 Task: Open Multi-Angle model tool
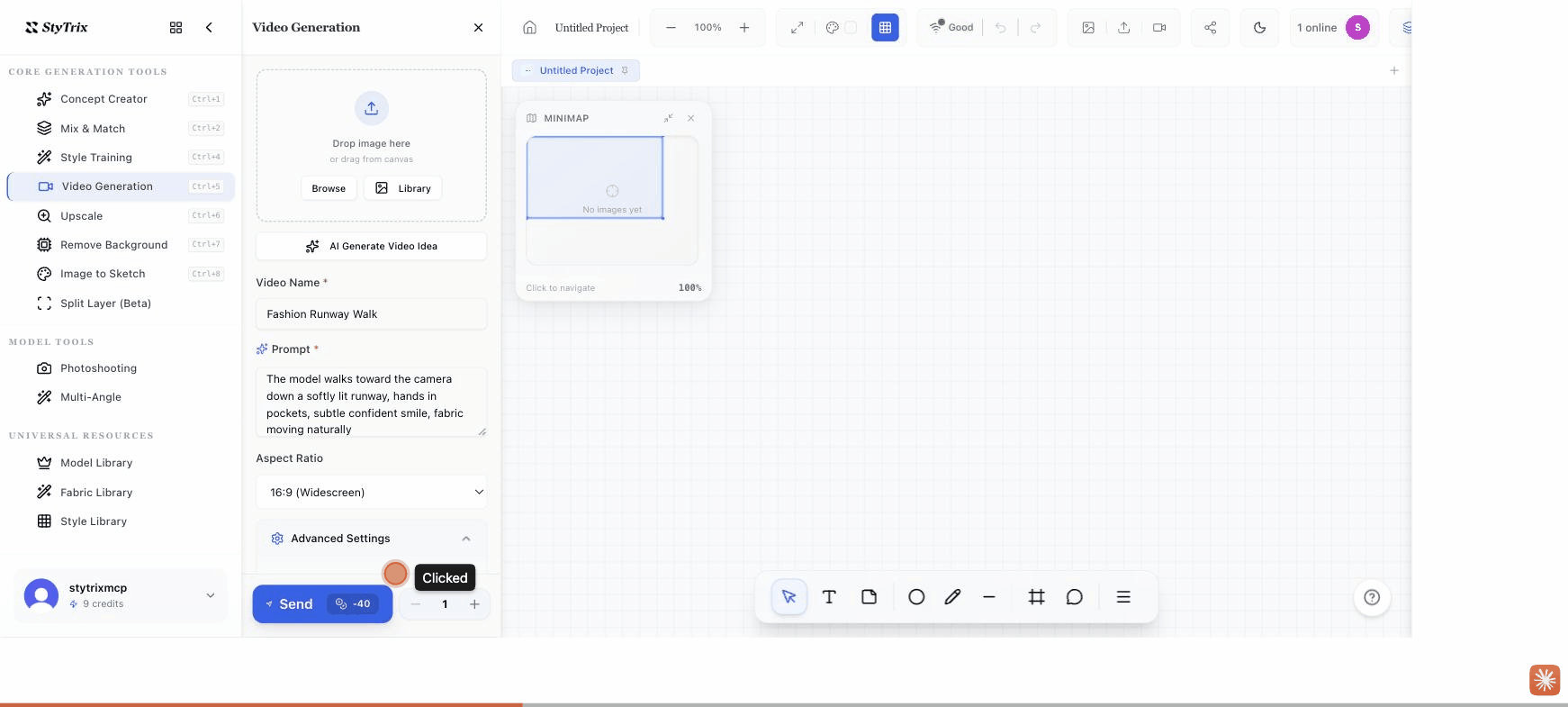[121, 397]
